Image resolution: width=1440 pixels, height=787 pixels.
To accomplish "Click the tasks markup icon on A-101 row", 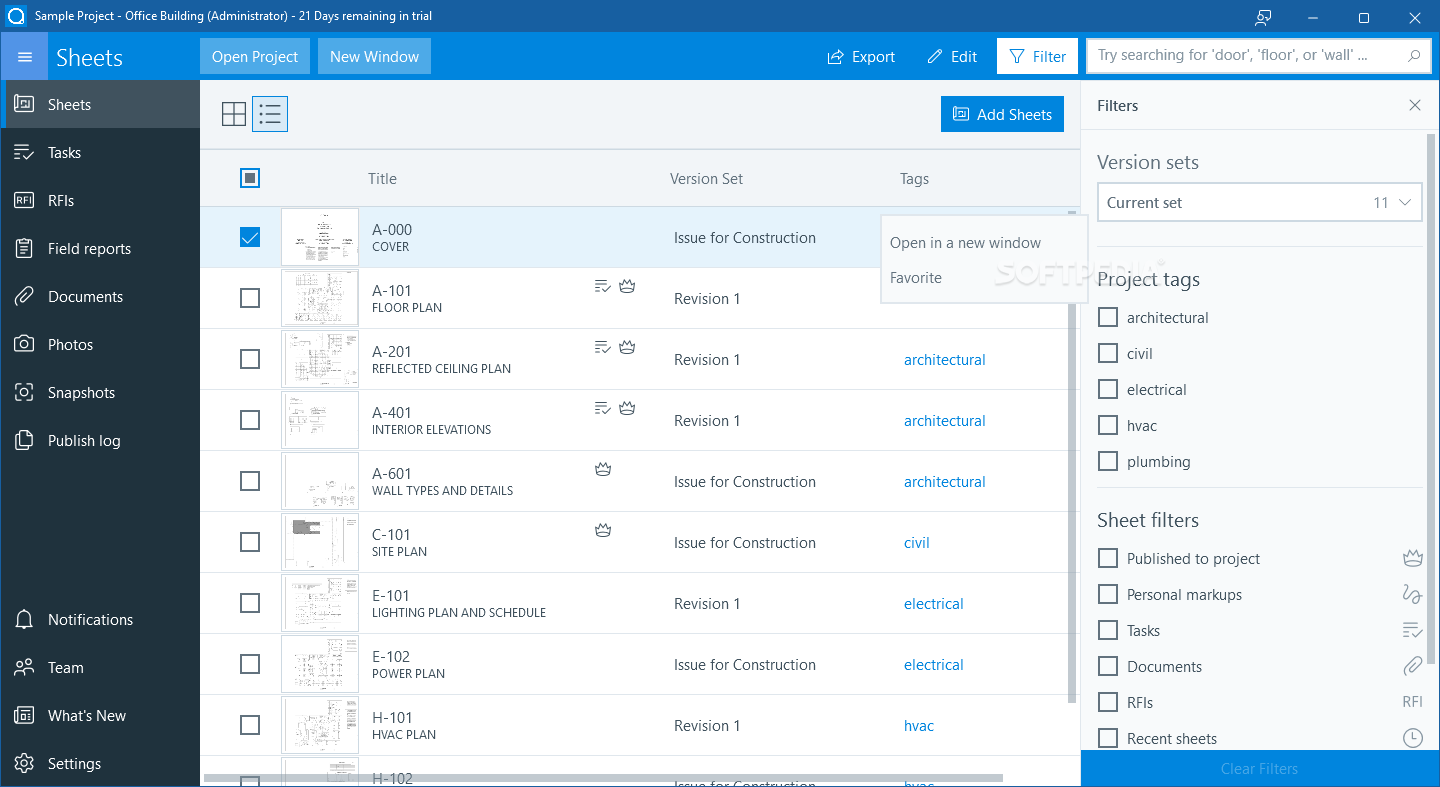I will 601,285.
